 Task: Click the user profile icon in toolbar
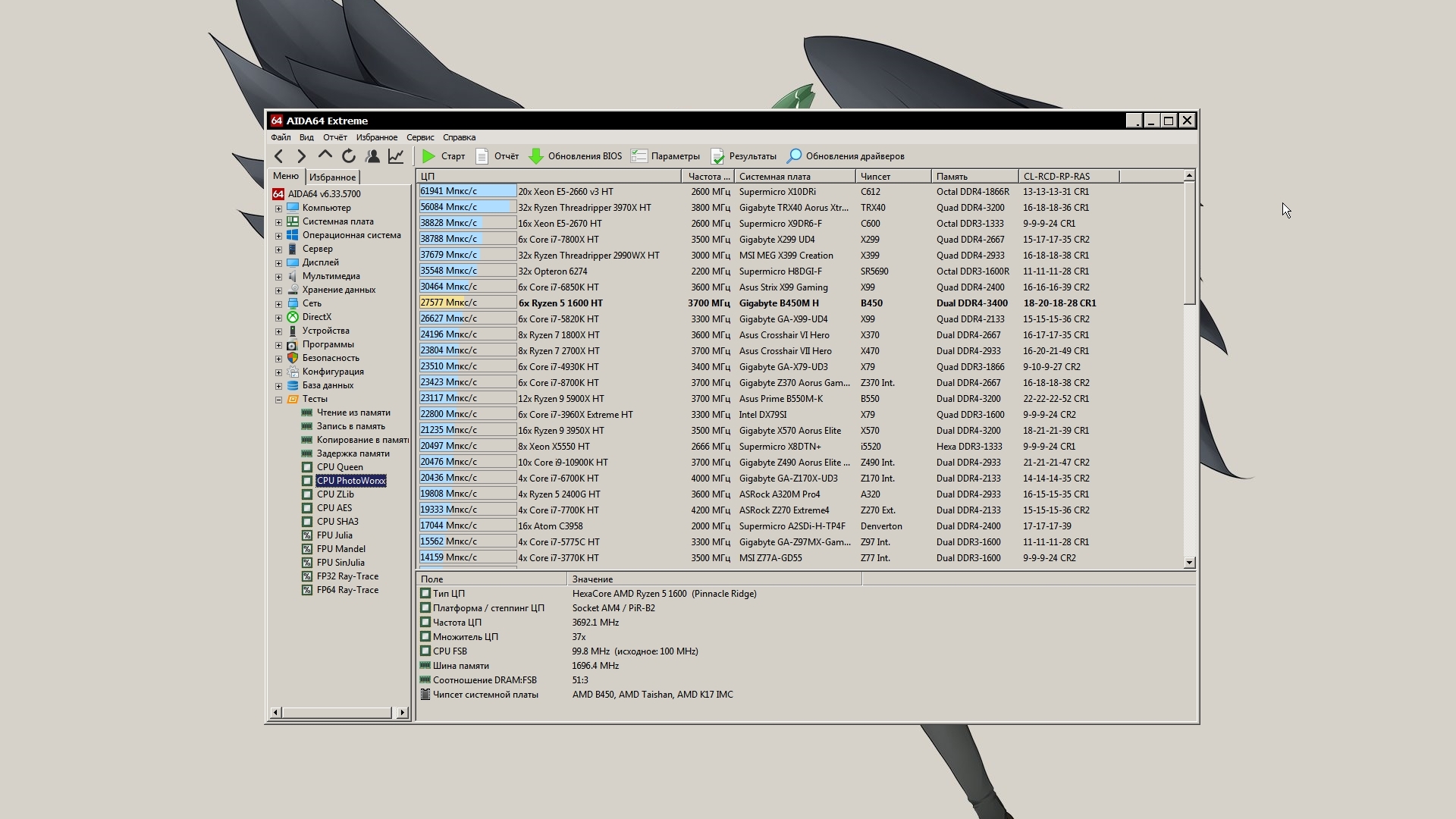[x=372, y=156]
